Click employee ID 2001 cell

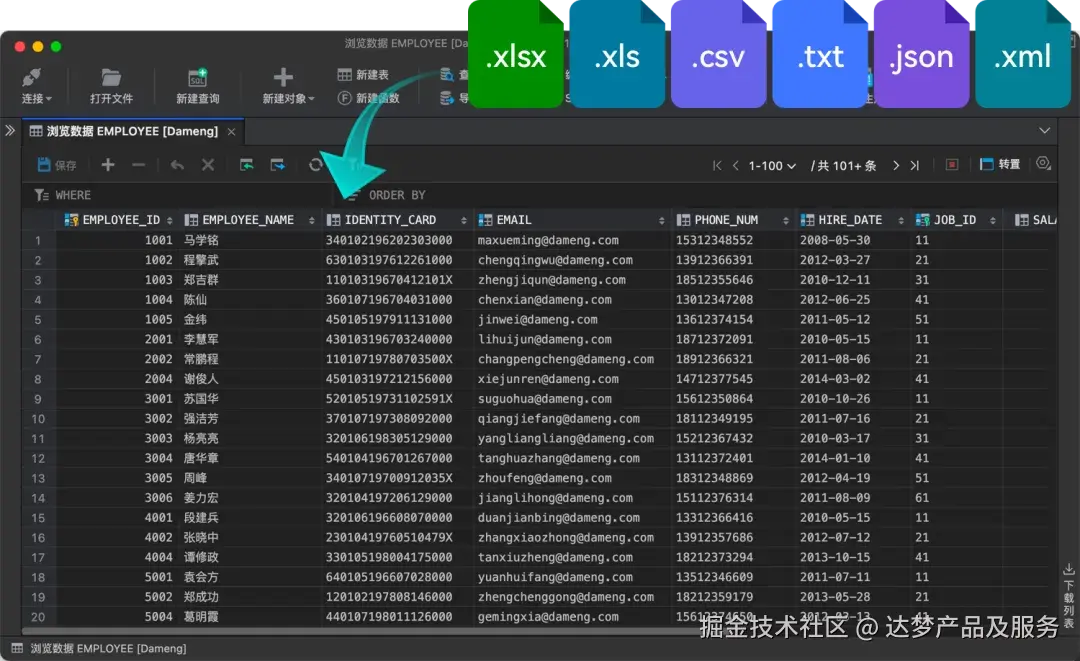[x=158, y=339]
